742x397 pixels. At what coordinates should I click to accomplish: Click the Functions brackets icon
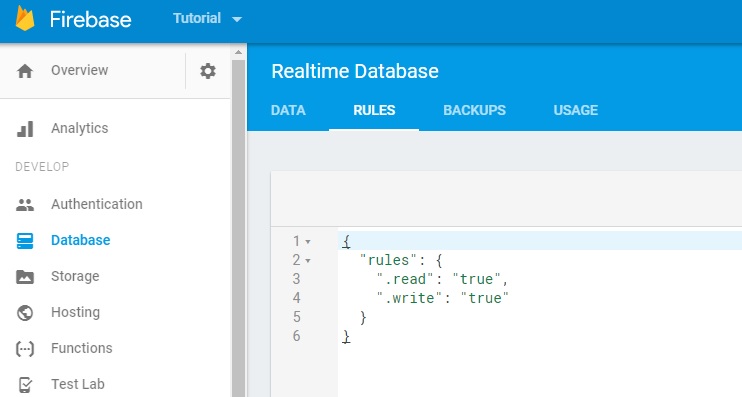25,349
